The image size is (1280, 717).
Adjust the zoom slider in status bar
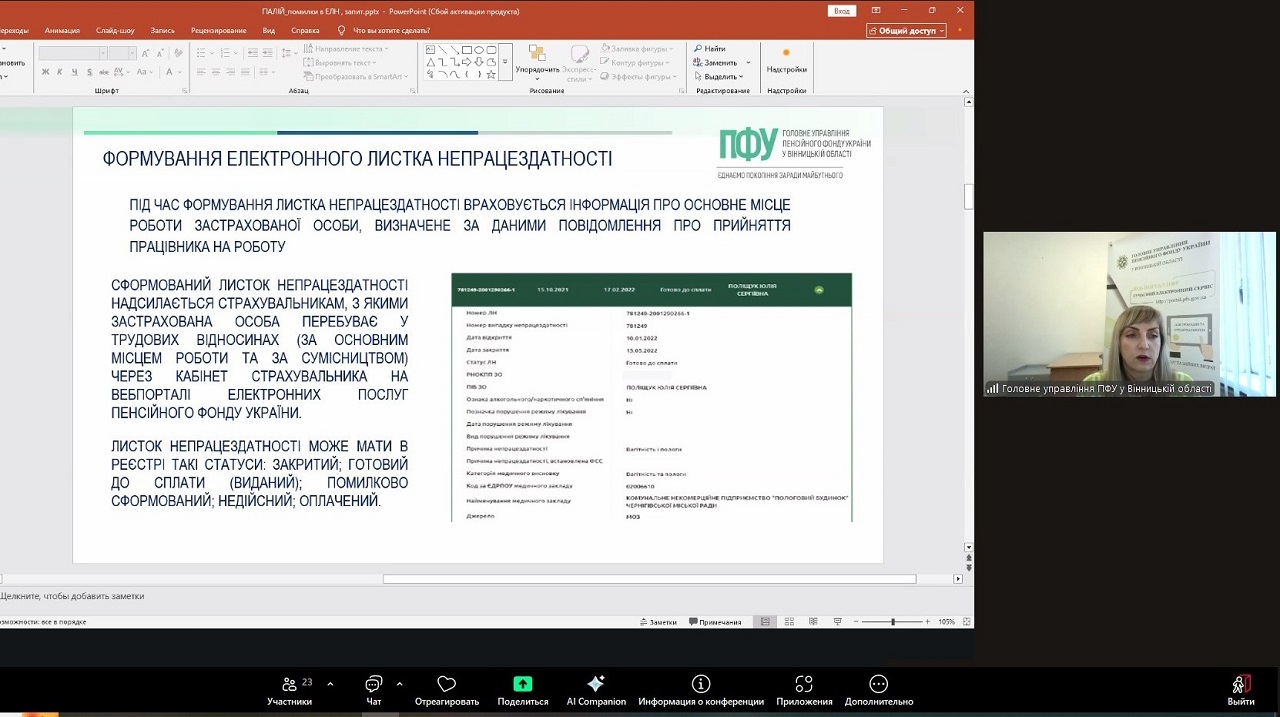[892, 622]
